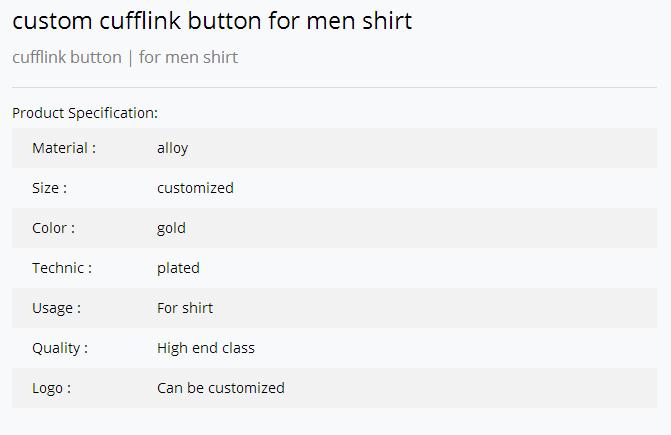Click the 'gold' color value
Image resolution: width=671 pixels, height=435 pixels.
(171, 228)
